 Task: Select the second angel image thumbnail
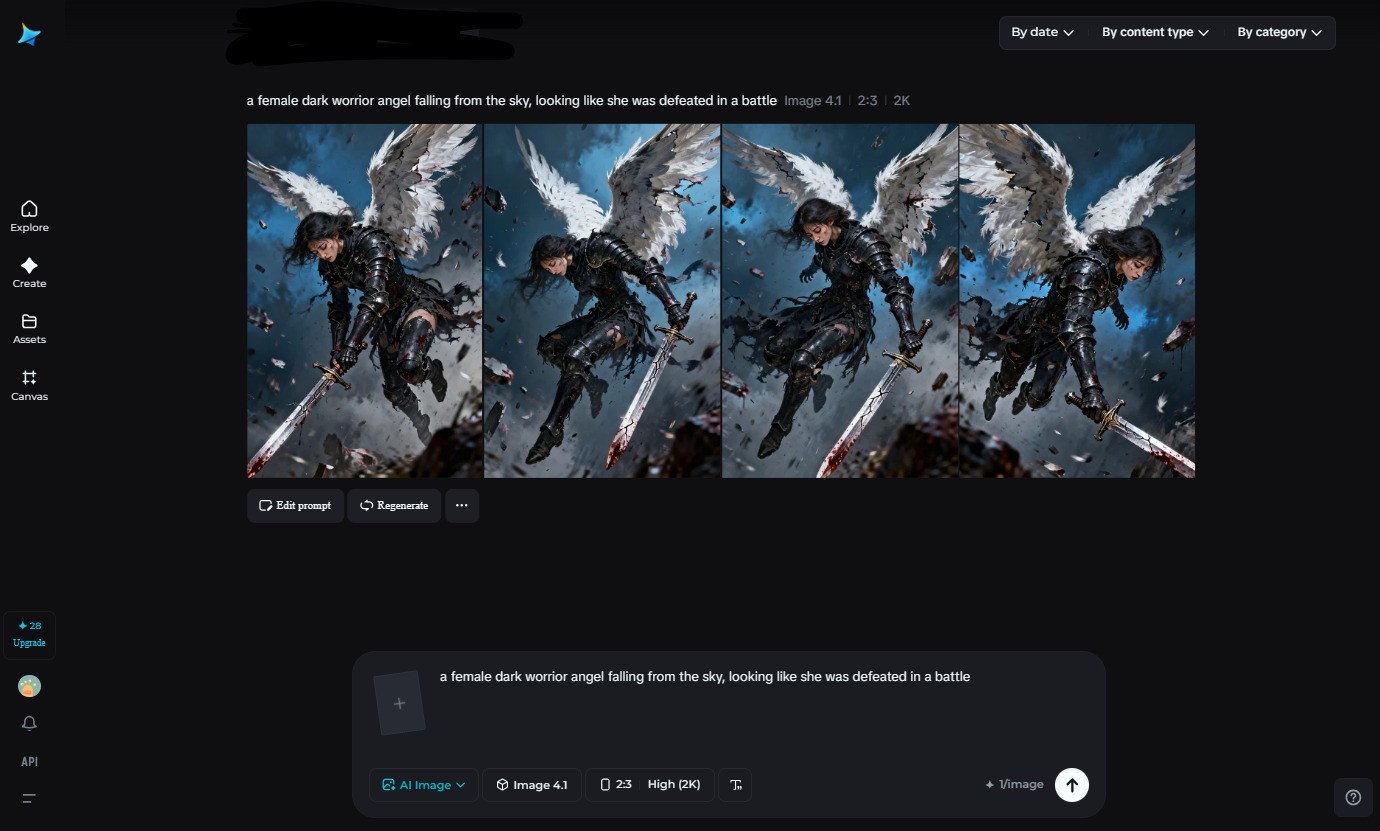pos(602,300)
